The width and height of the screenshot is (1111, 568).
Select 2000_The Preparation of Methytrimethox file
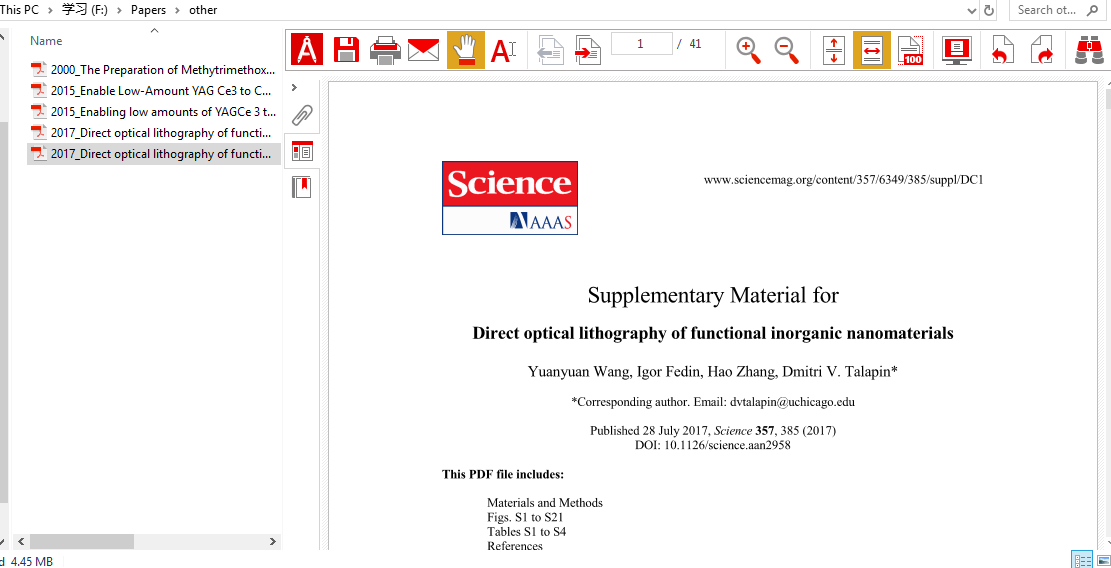coord(154,69)
